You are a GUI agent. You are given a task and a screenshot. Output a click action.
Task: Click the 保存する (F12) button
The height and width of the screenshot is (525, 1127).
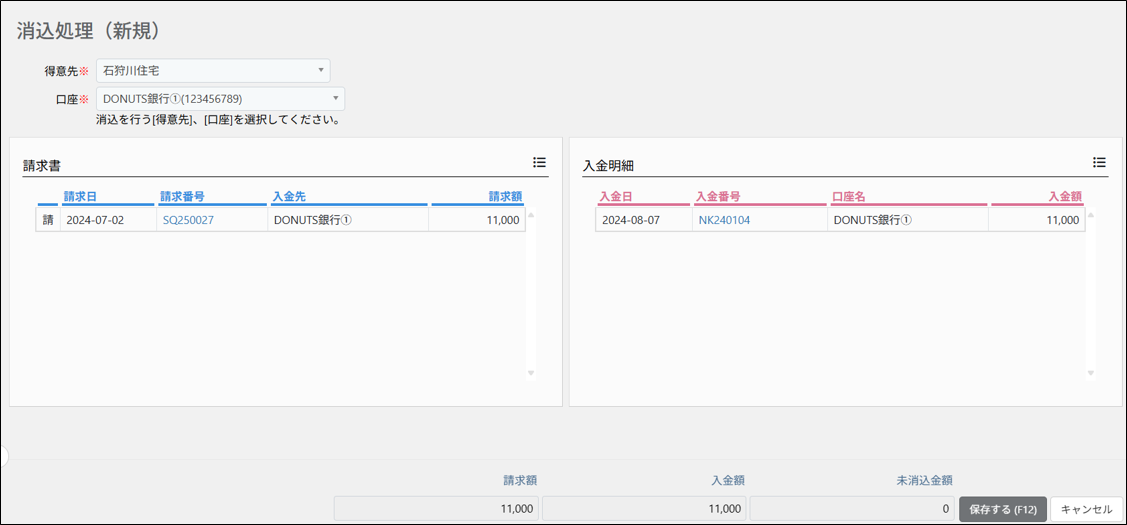pos(1003,508)
